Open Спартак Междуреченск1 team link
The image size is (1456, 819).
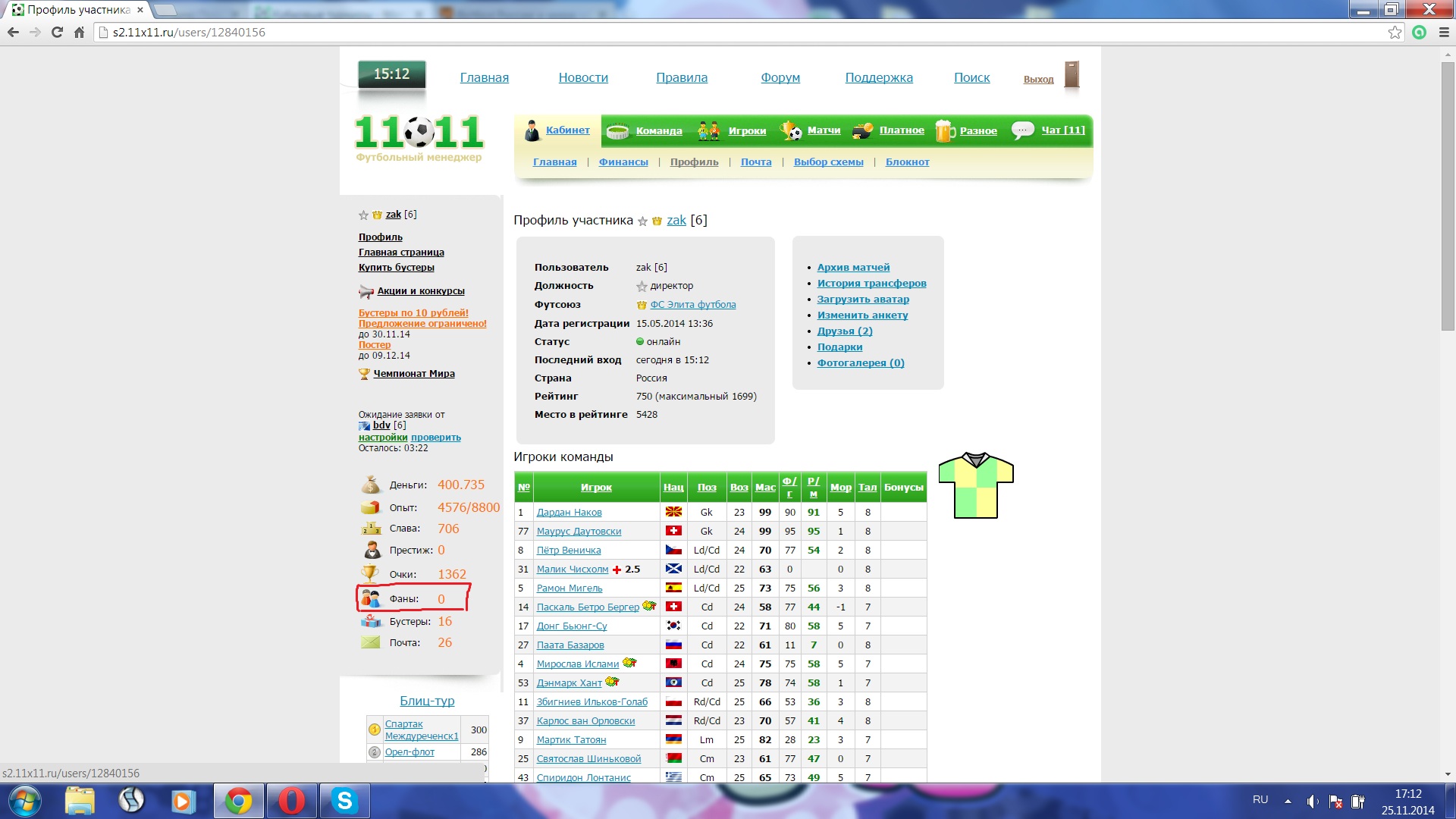[x=422, y=730]
